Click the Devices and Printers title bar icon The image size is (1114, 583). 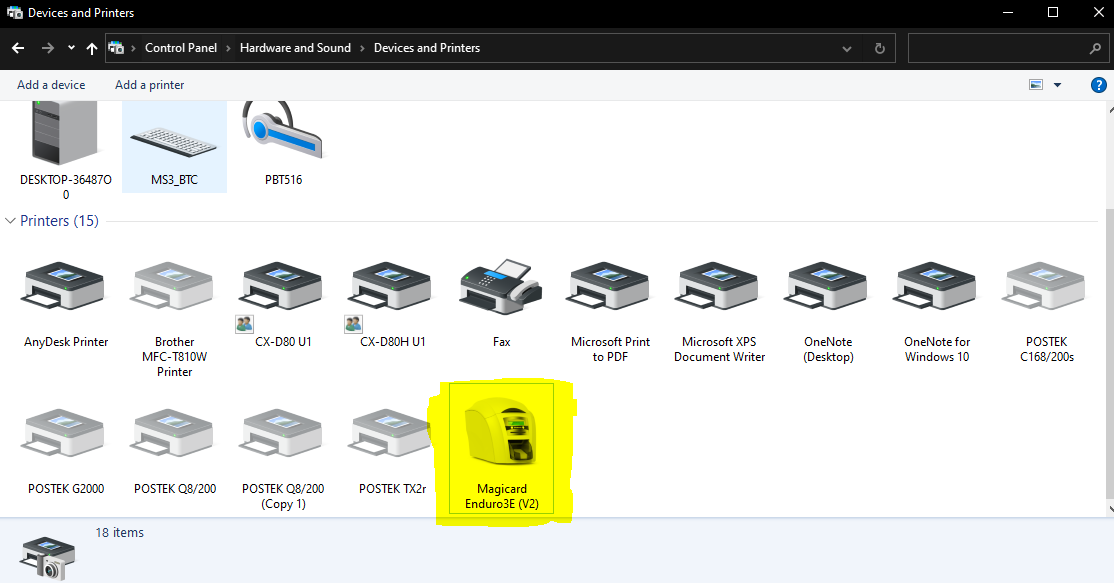pyautogui.click(x=14, y=13)
